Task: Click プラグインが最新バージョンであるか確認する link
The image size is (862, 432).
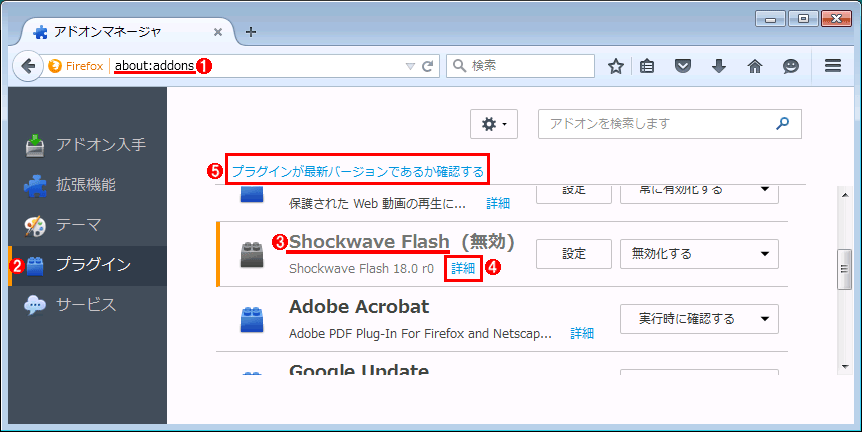Action: tap(357, 171)
